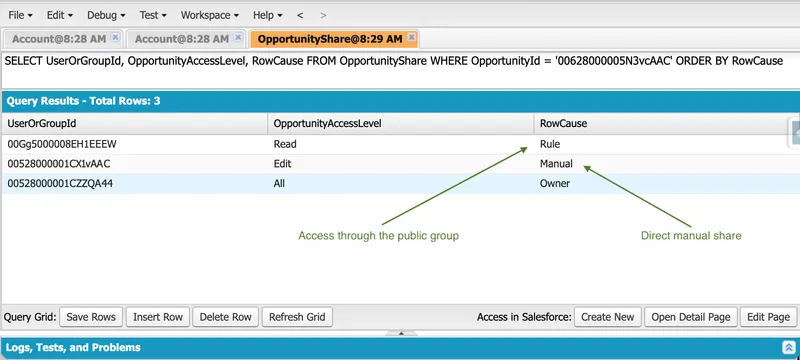This screenshot has height=360, width=800.
Task: Refresh the query grid
Action: tap(297, 317)
